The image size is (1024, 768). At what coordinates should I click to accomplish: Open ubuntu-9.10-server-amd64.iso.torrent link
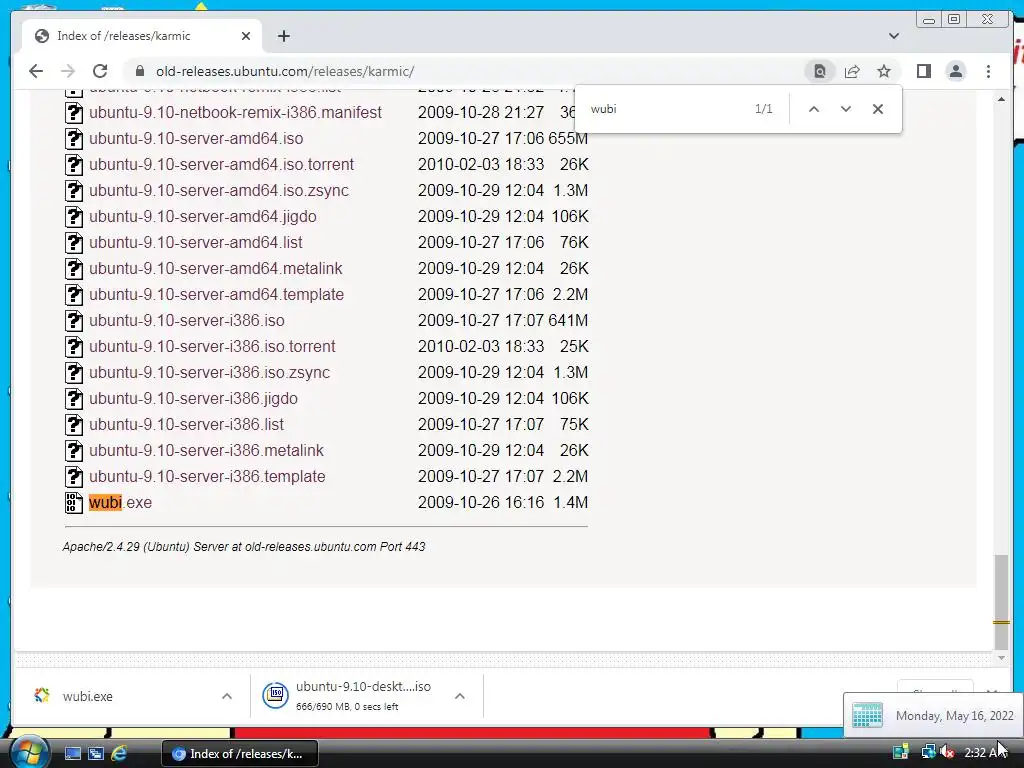(221, 165)
